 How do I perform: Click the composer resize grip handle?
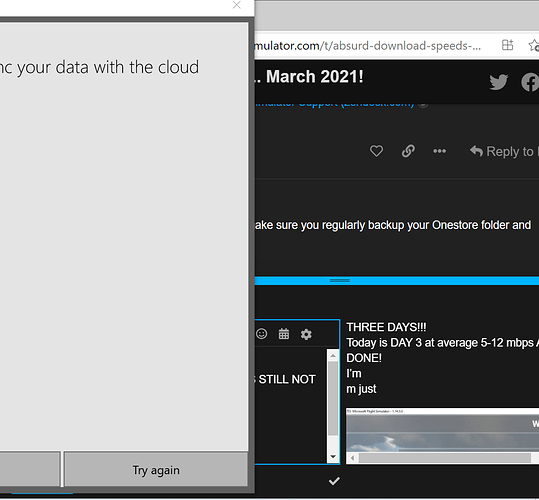click(340, 280)
